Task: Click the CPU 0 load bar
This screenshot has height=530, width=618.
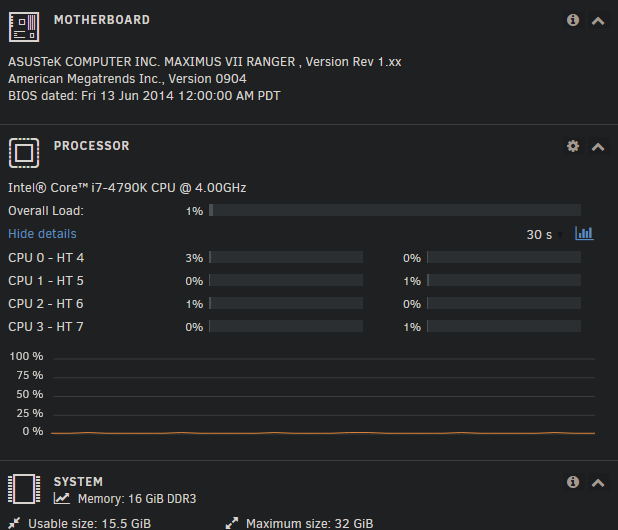Action: click(x=286, y=257)
